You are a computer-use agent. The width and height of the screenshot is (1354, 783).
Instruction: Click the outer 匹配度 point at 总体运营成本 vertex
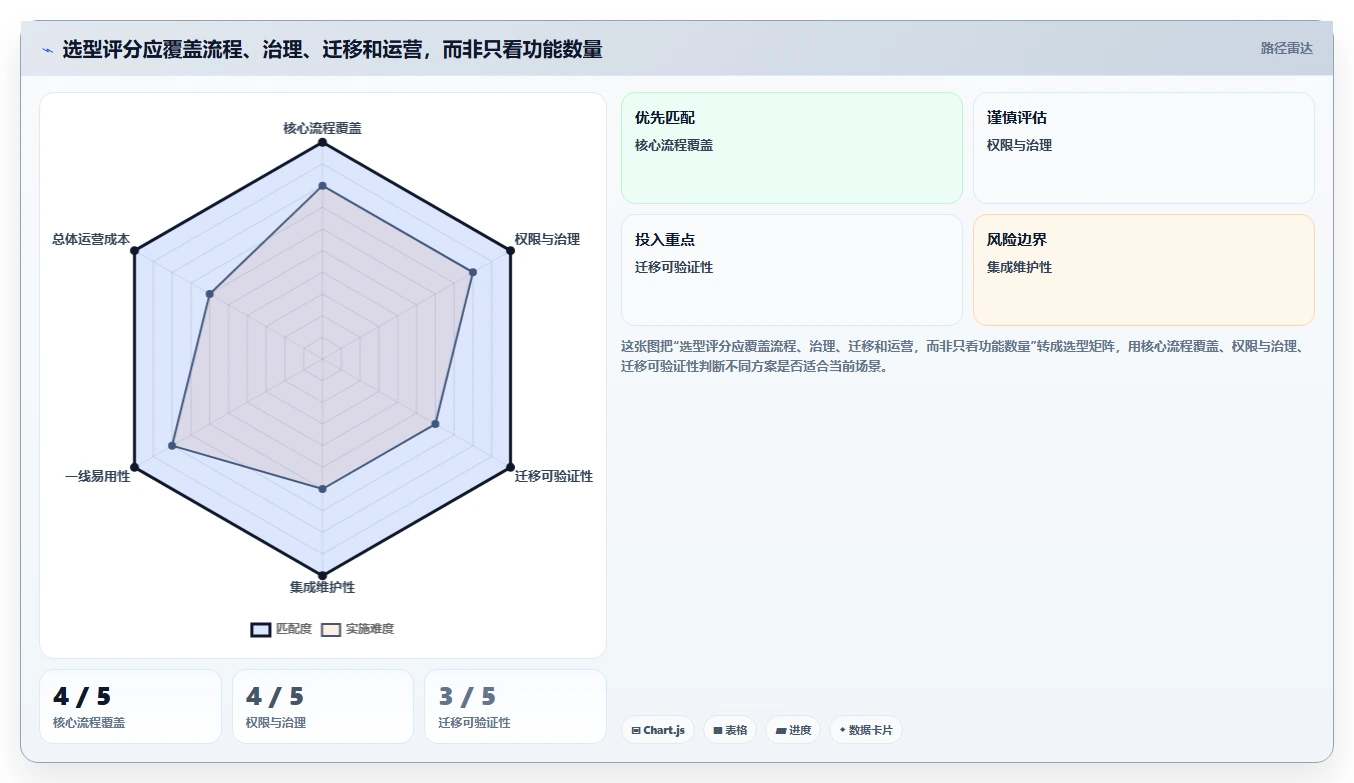tap(134, 251)
